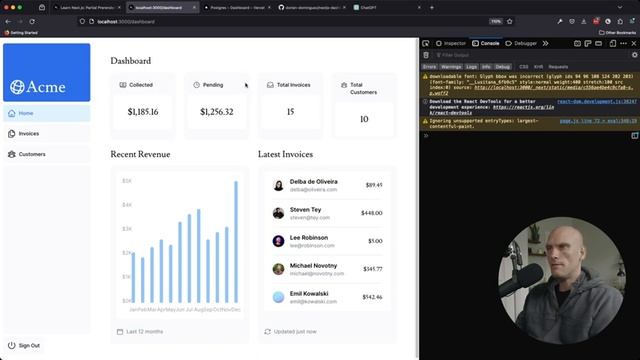Toggle the Logs filter

[x=471, y=67]
